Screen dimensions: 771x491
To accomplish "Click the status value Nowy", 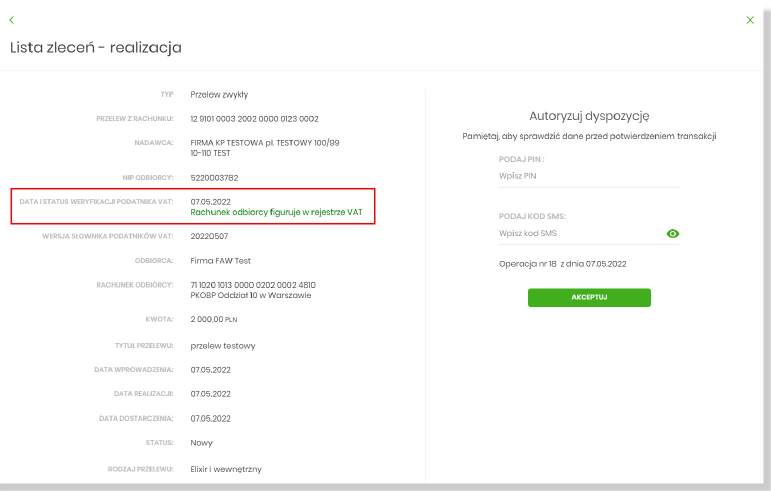I will 201,442.
